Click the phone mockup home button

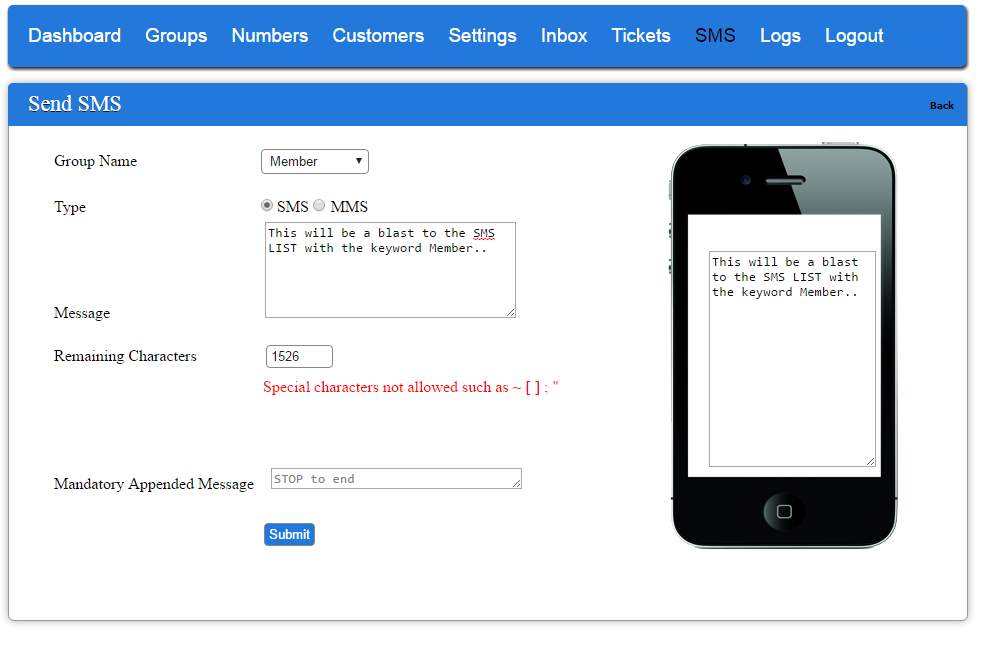[784, 511]
